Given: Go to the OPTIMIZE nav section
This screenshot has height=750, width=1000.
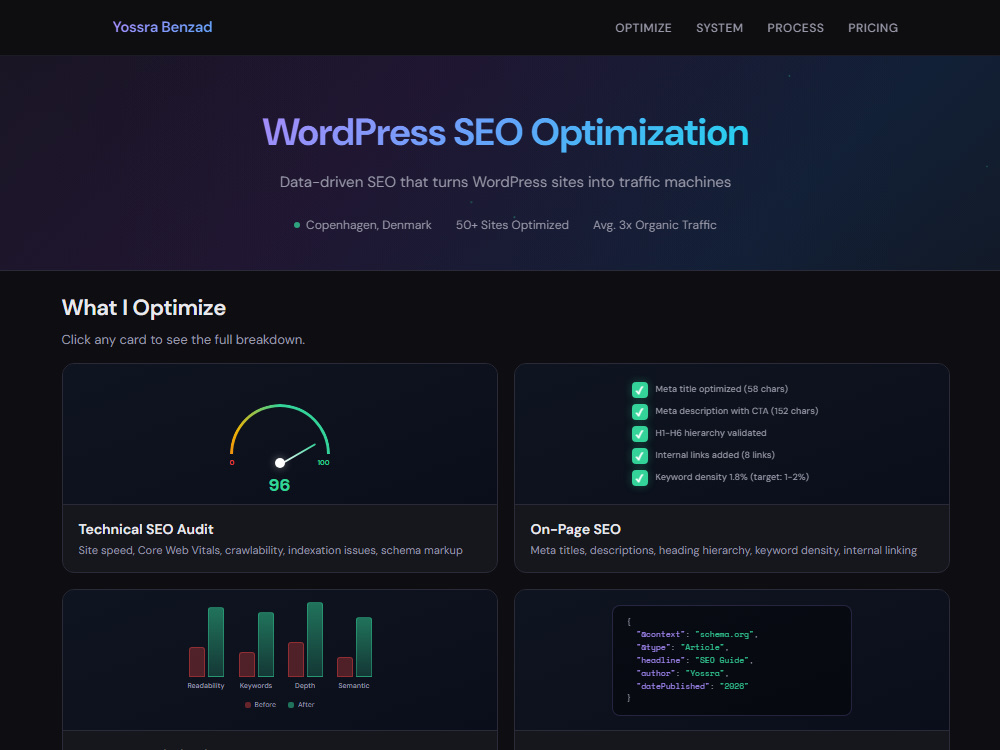Looking at the screenshot, I should [x=643, y=28].
